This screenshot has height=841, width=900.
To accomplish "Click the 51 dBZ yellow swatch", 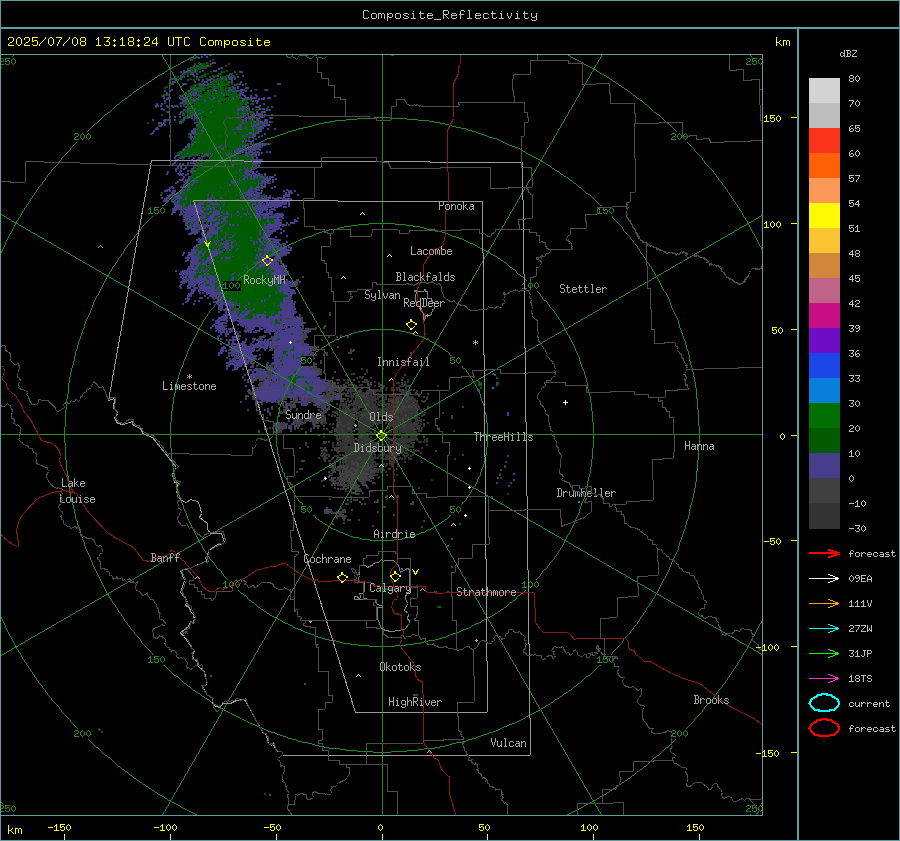I will [x=824, y=215].
